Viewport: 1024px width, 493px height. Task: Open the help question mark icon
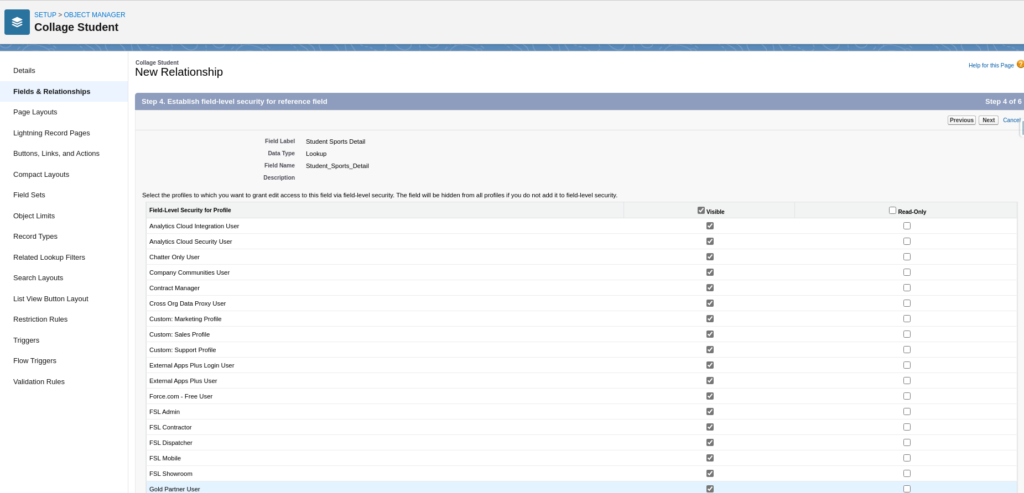[x=1020, y=64]
